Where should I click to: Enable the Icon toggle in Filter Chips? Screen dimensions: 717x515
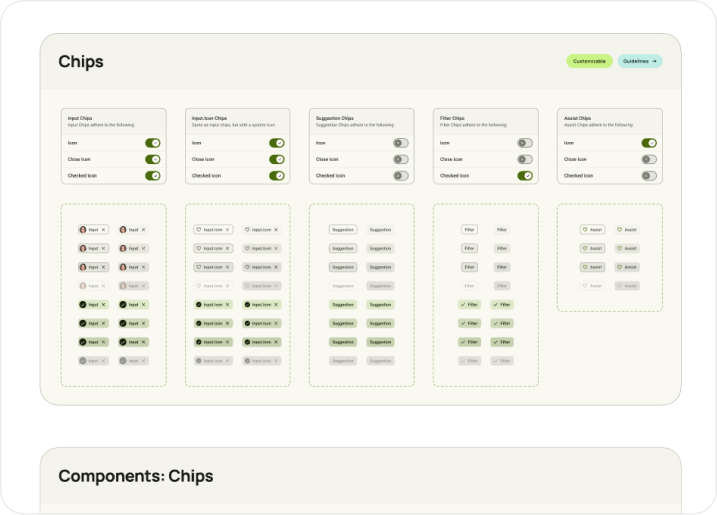(x=525, y=143)
